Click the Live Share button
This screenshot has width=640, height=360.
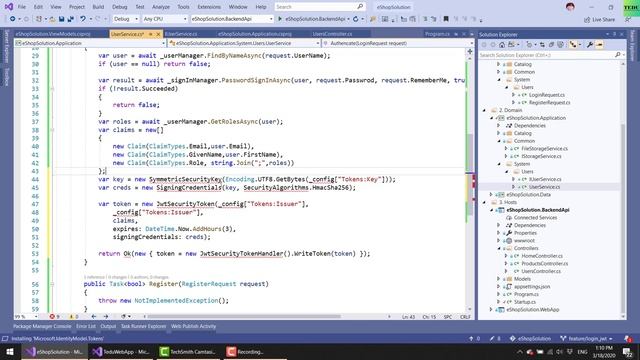pos(599,20)
